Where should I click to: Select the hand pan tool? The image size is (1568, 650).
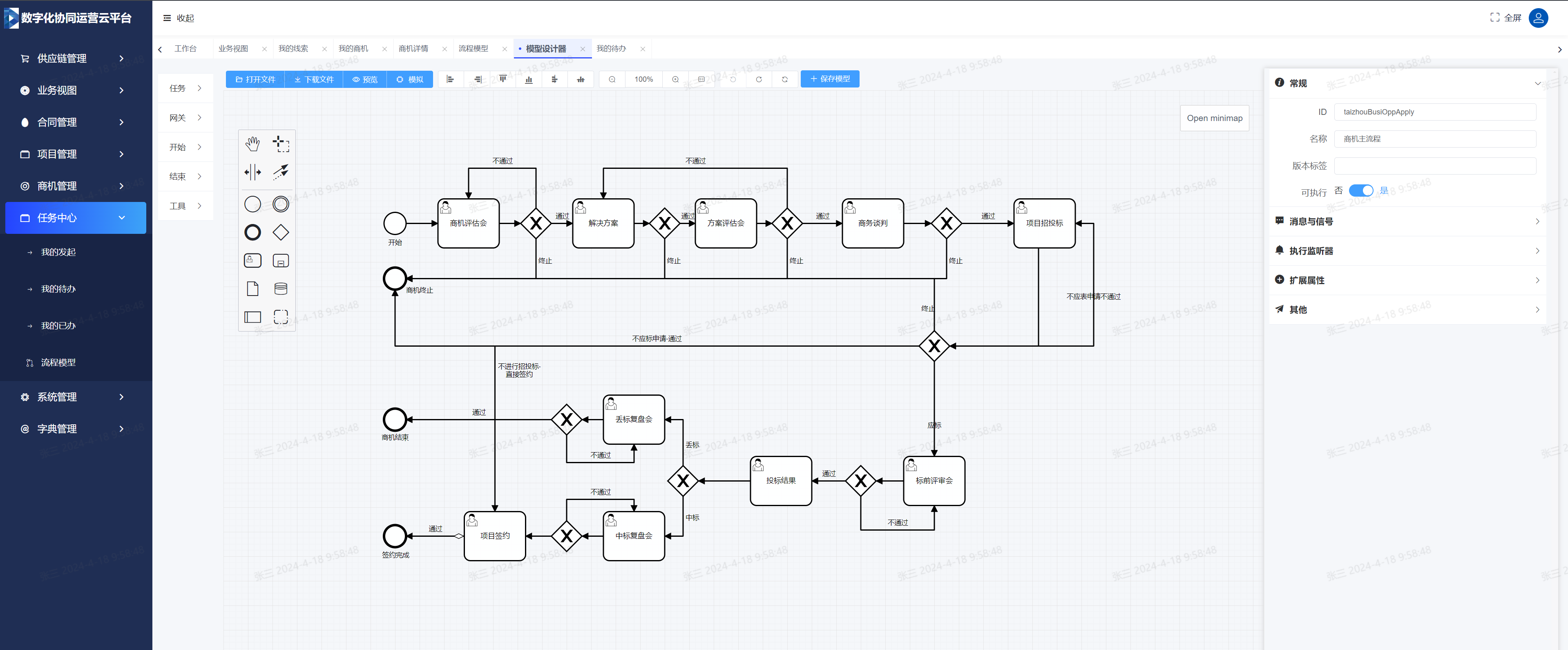point(252,144)
